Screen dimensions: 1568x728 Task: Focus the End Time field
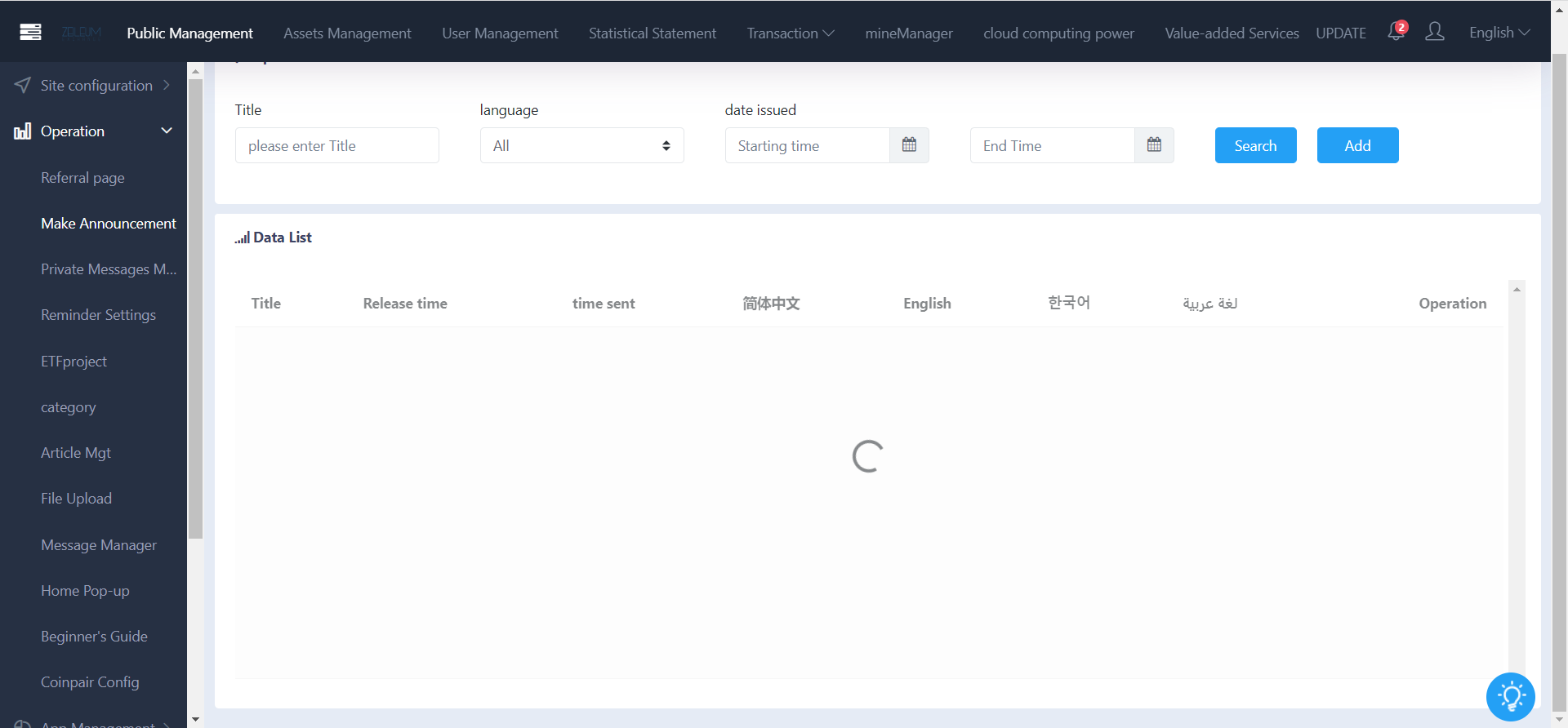point(1053,145)
